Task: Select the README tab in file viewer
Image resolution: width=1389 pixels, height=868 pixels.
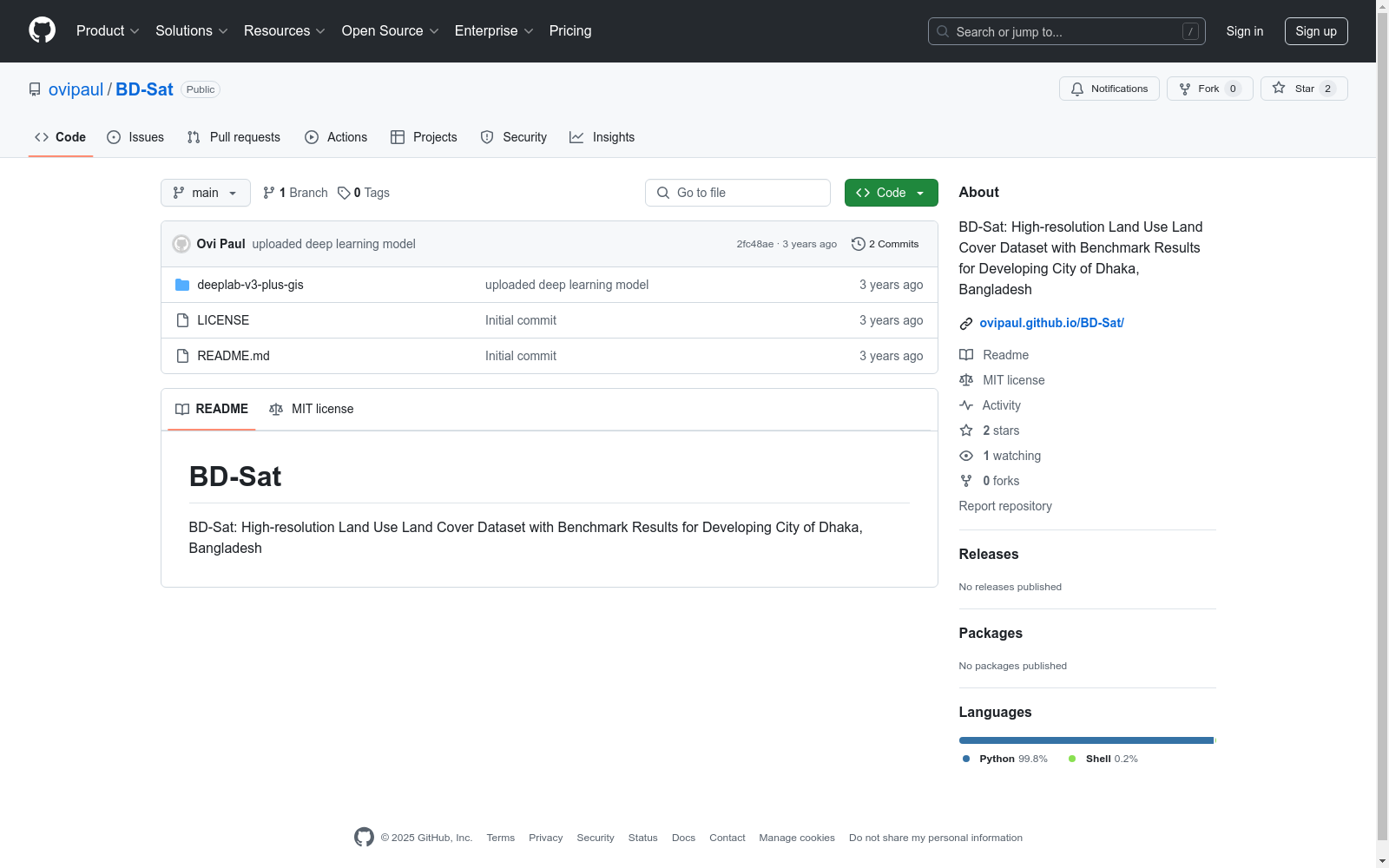Action: tap(212, 409)
